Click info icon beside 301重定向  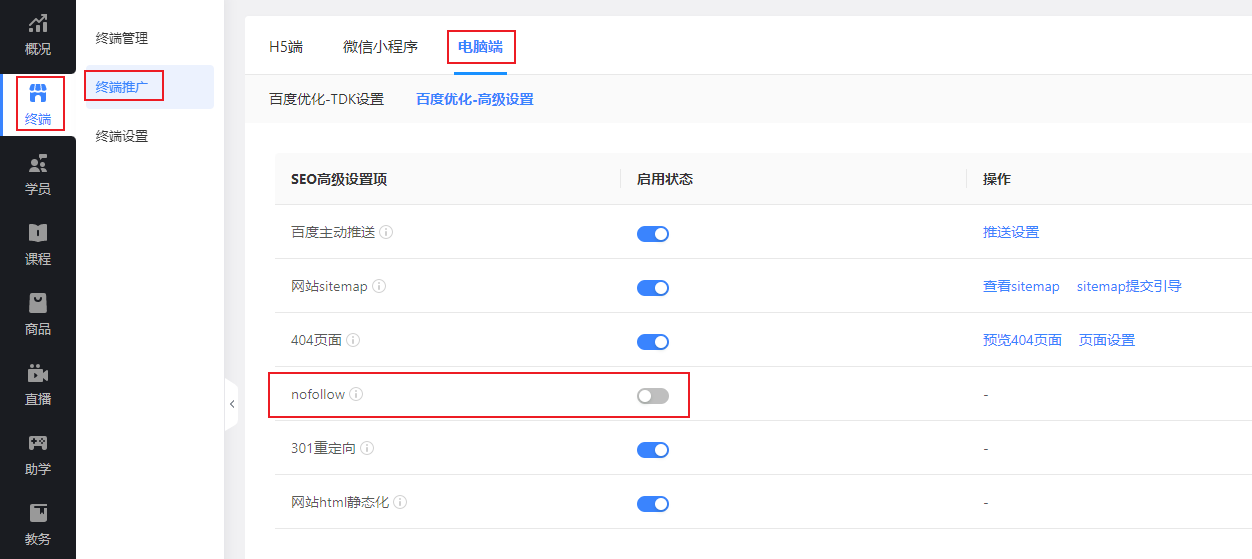[367, 448]
